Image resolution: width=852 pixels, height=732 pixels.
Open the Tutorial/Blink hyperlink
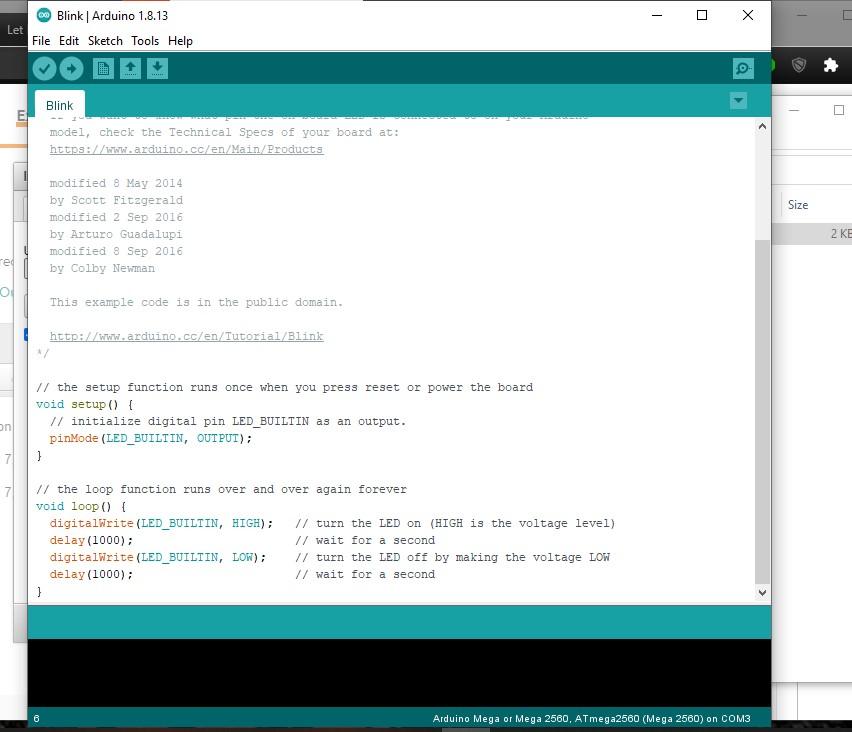(186, 336)
